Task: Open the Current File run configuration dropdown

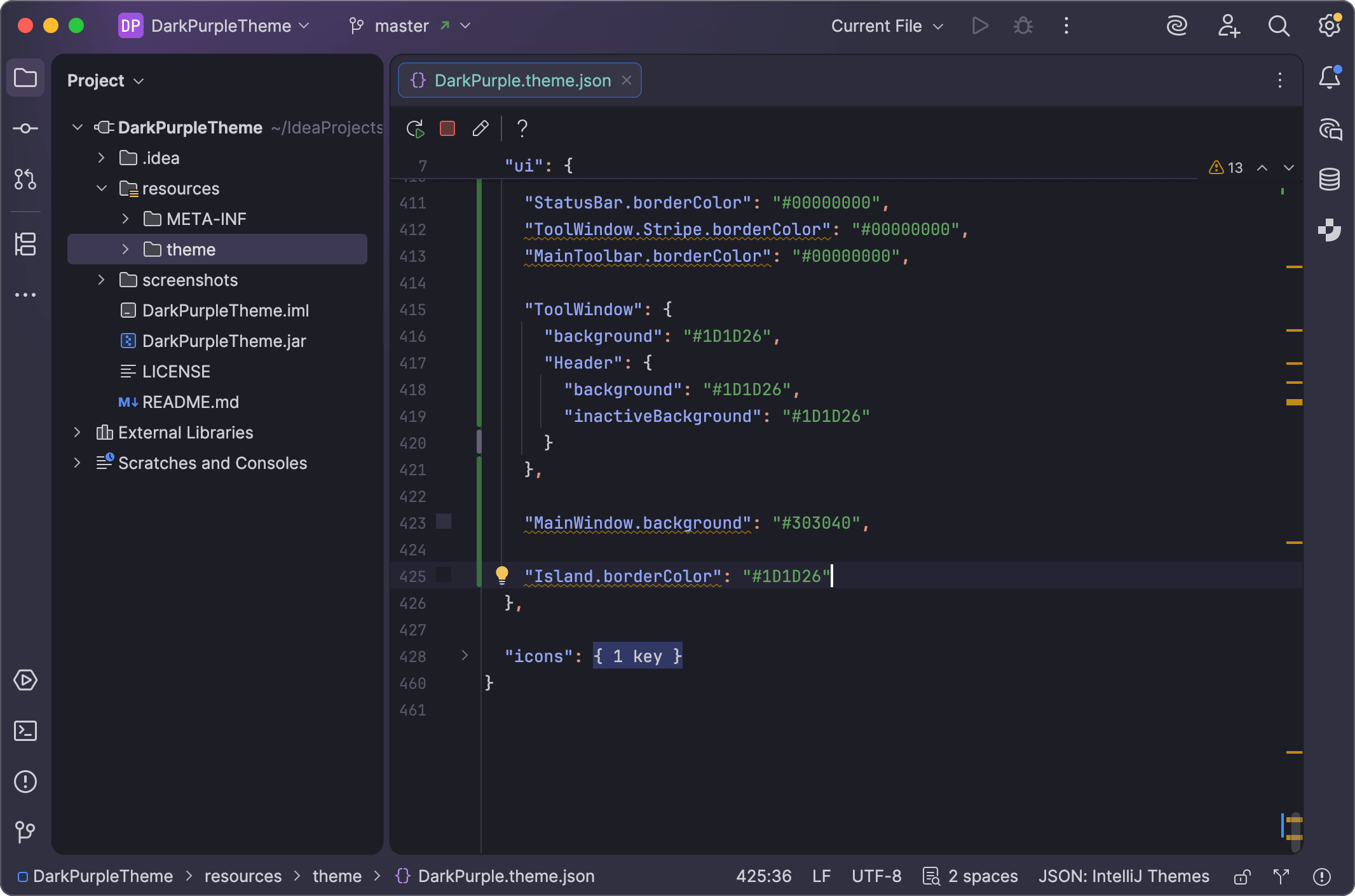Action: [x=886, y=25]
